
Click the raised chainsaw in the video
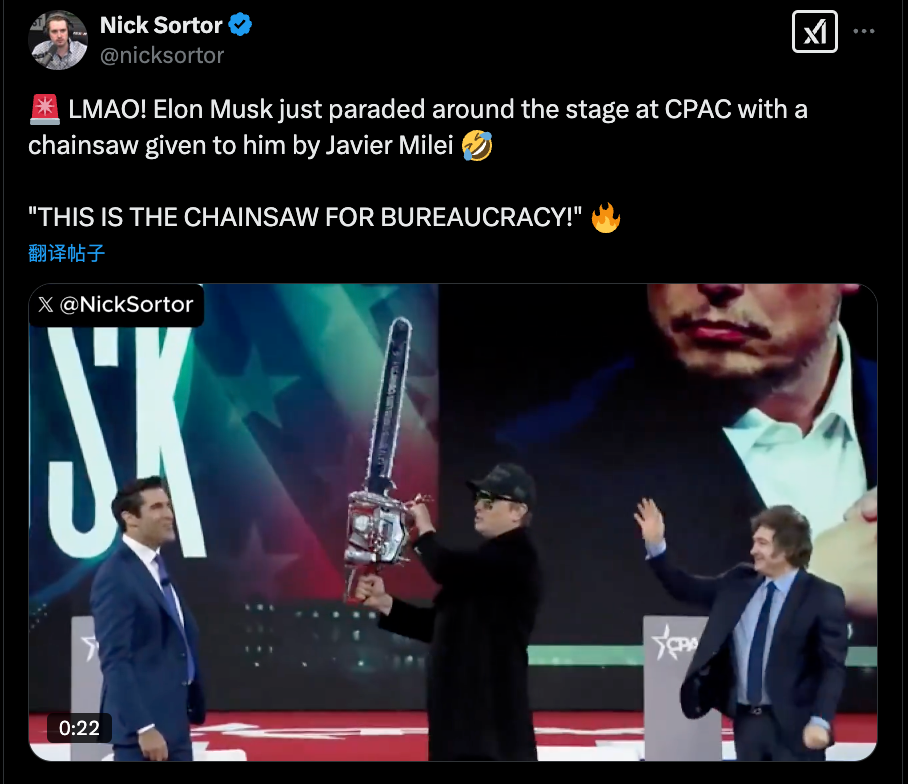385,440
